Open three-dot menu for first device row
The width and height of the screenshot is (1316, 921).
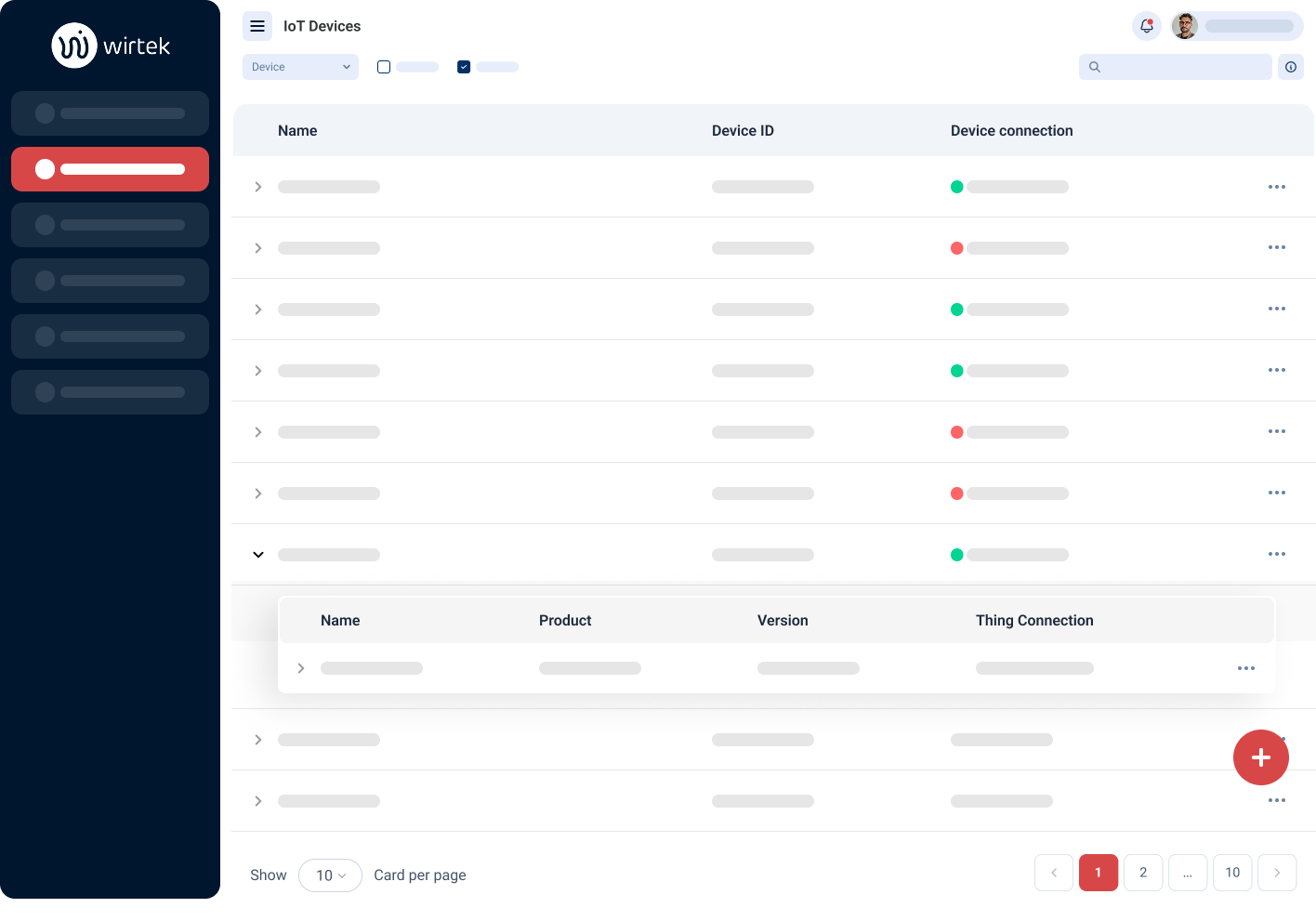(1276, 187)
